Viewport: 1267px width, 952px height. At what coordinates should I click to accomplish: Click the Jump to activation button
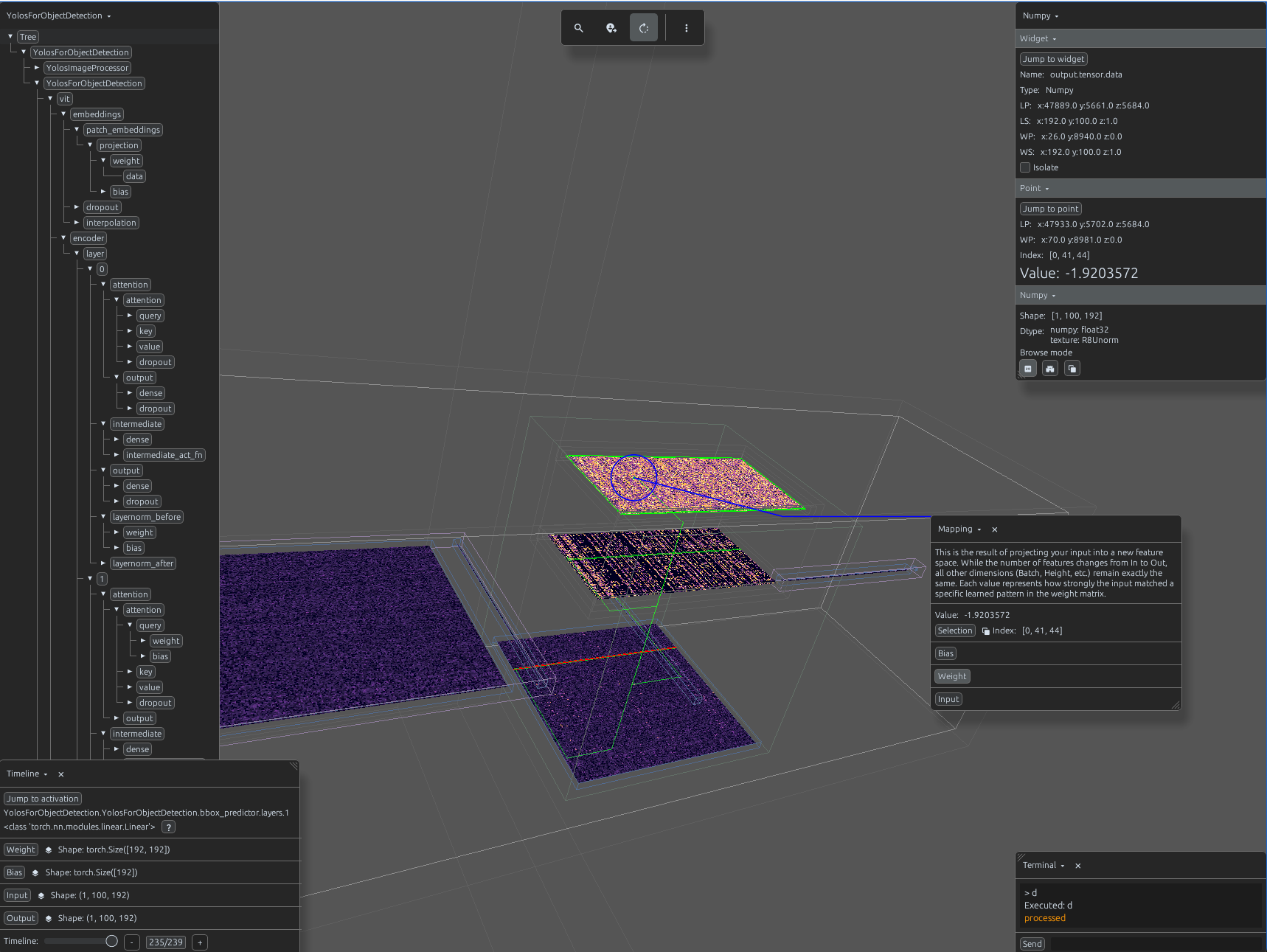coord(43,799)
